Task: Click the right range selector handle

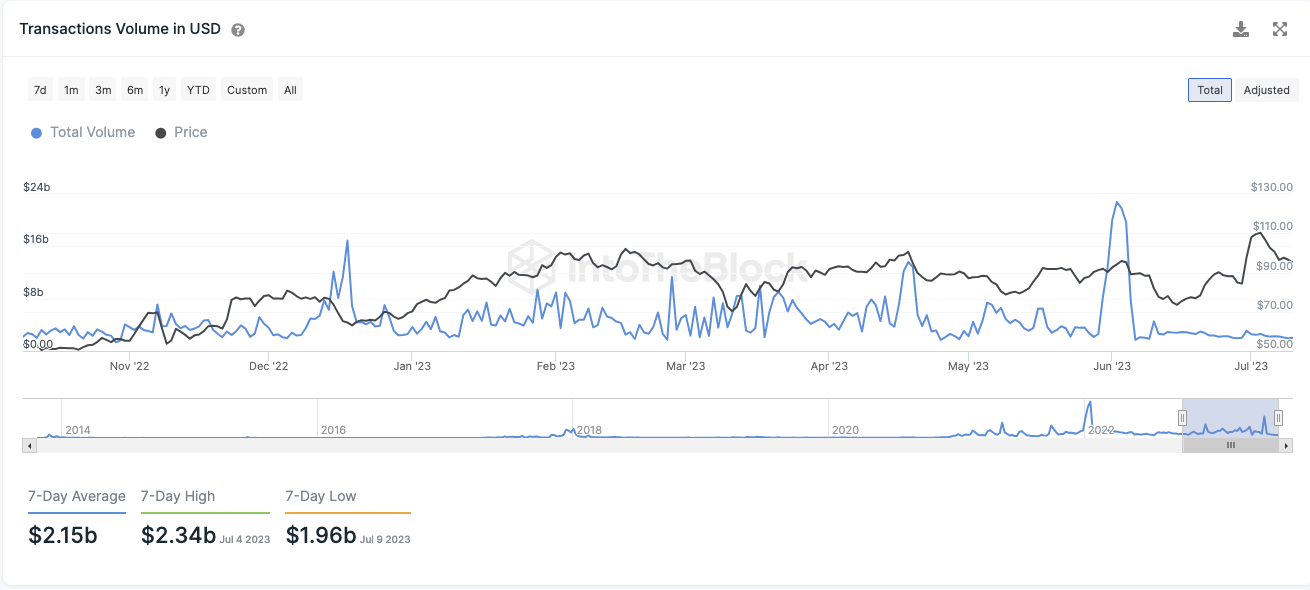Action: coord(1278,418)
